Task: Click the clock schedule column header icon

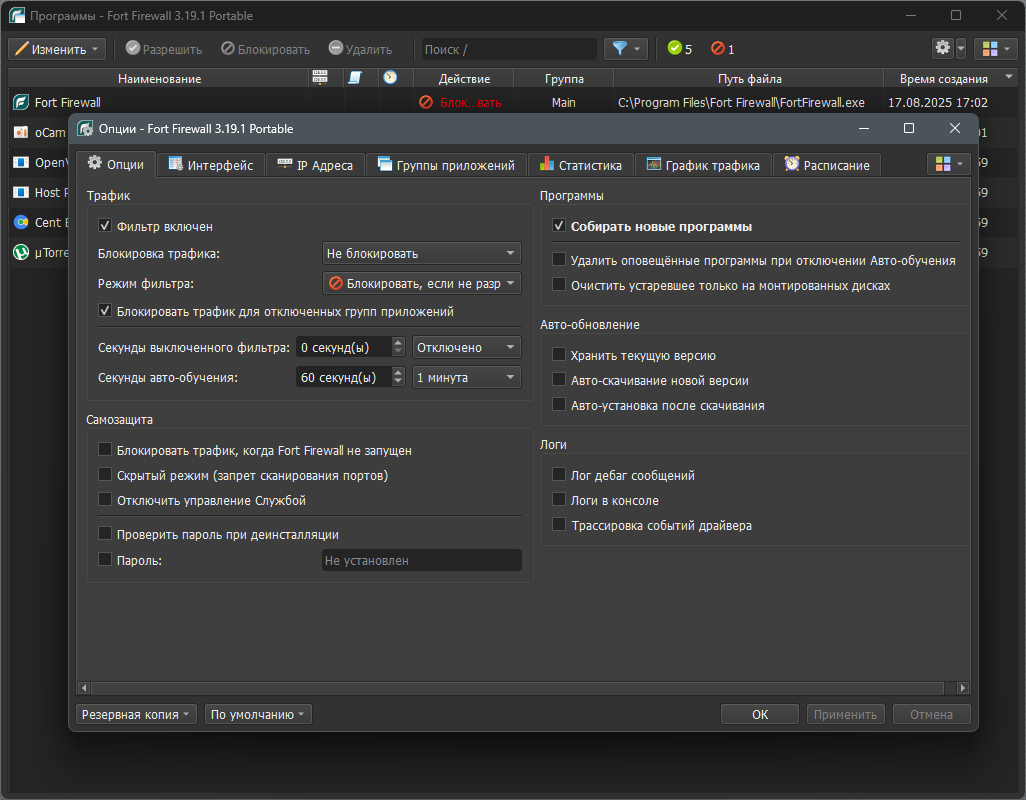Action: click(390, 78)
